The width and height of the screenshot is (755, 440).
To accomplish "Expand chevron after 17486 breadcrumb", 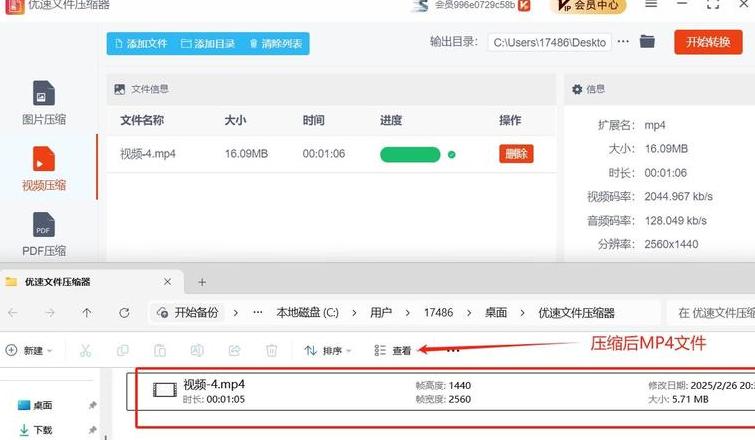I will [469, 313].
